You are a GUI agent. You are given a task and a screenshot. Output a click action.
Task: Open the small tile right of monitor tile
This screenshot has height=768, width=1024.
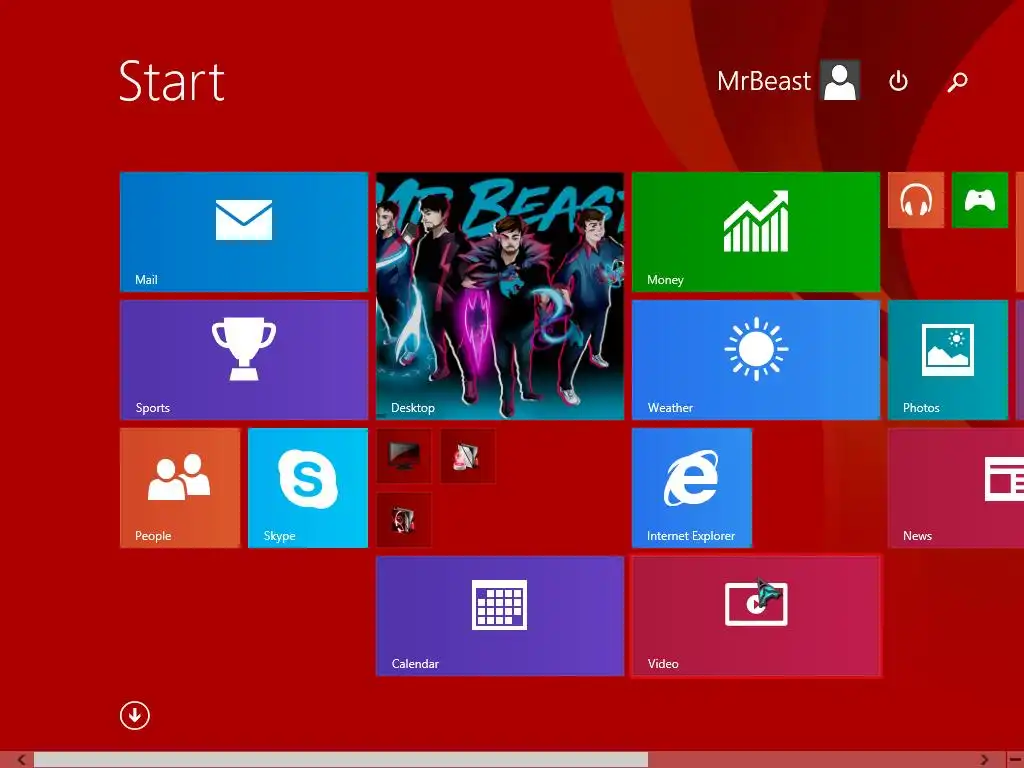point(468,456)
